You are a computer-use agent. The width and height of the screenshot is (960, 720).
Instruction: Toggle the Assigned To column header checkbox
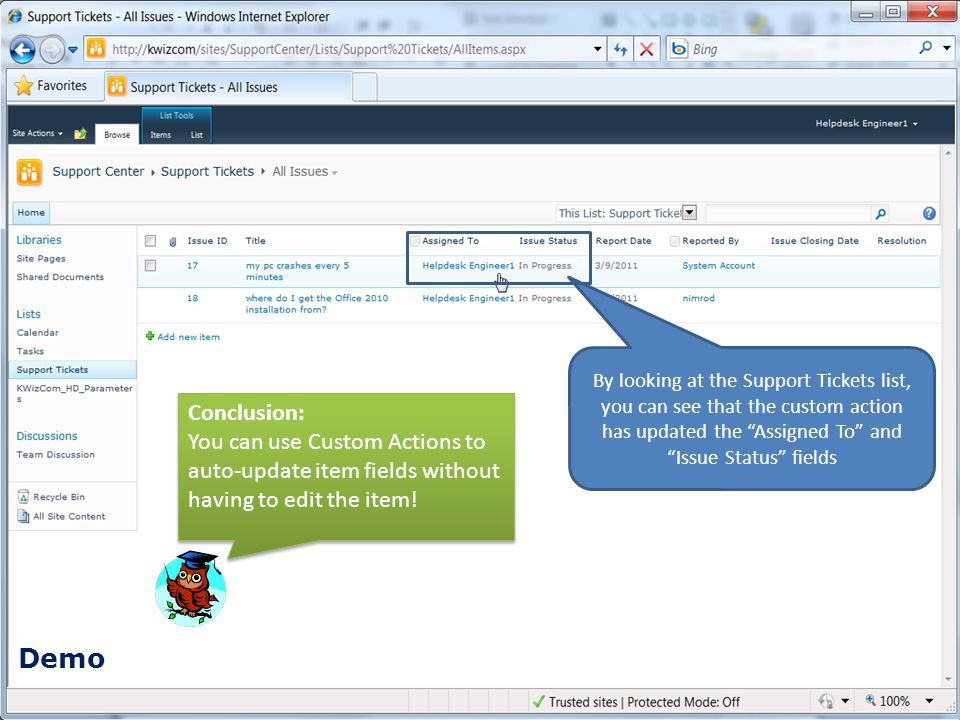coord(414,241)
